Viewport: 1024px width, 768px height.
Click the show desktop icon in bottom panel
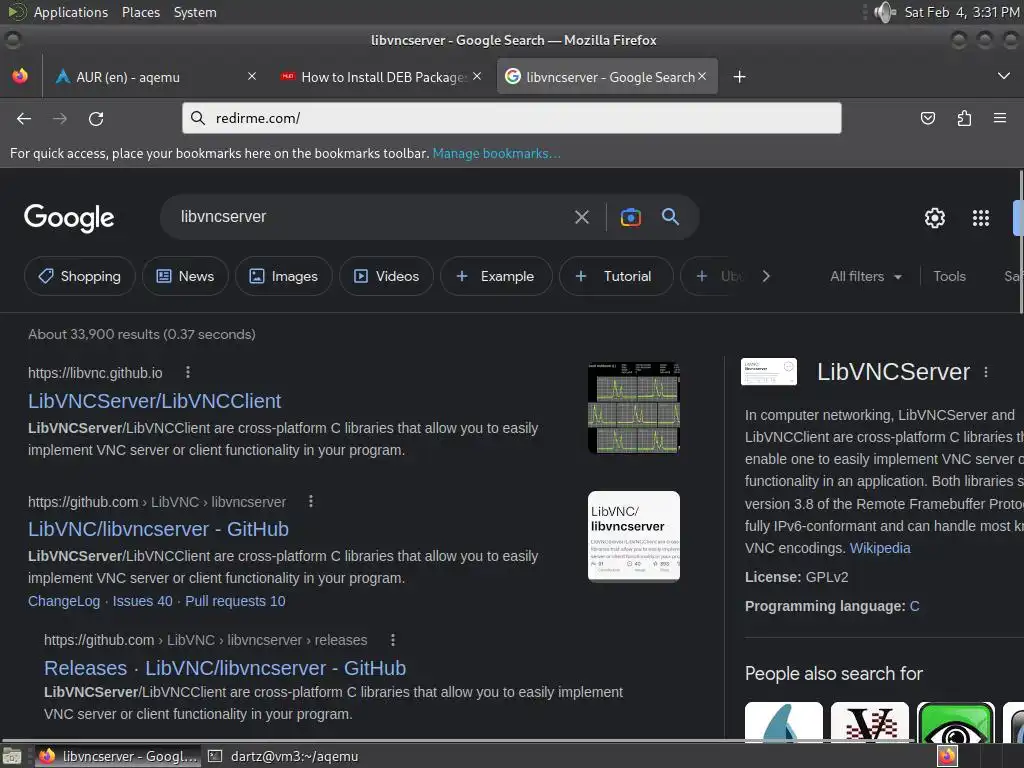[x=12, y=756]
